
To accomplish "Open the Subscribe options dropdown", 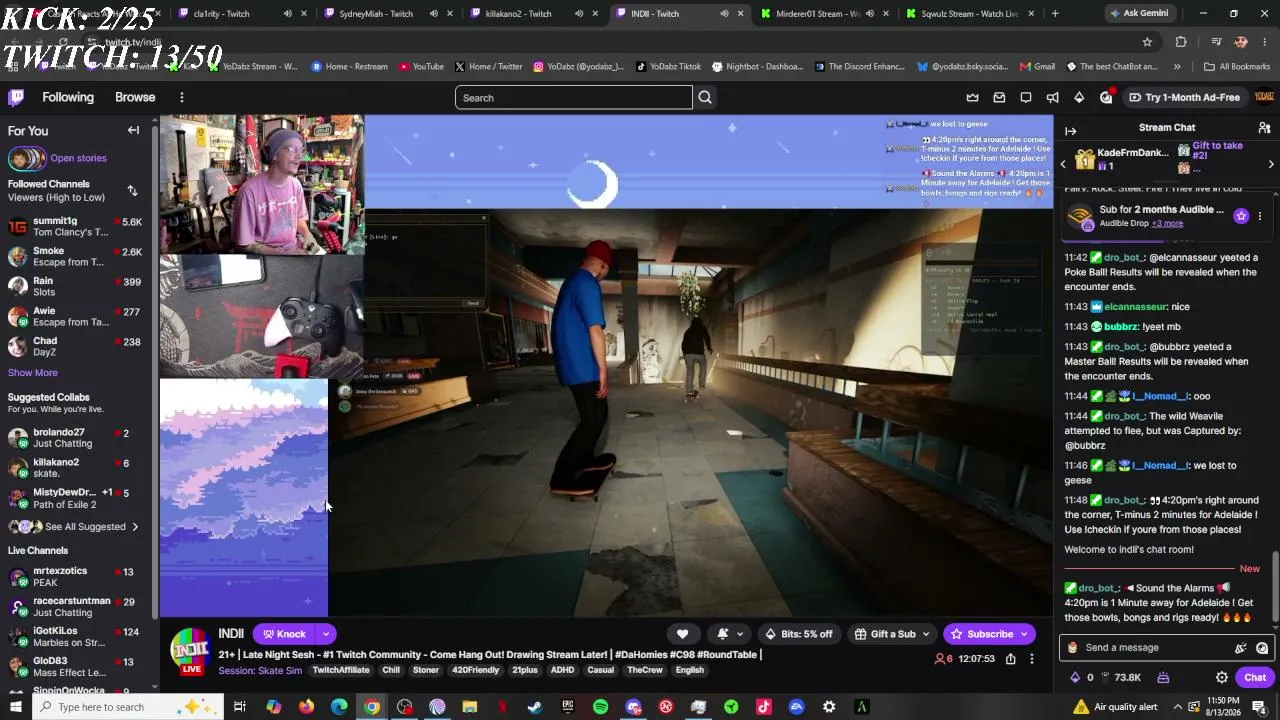I will 1024,634.
